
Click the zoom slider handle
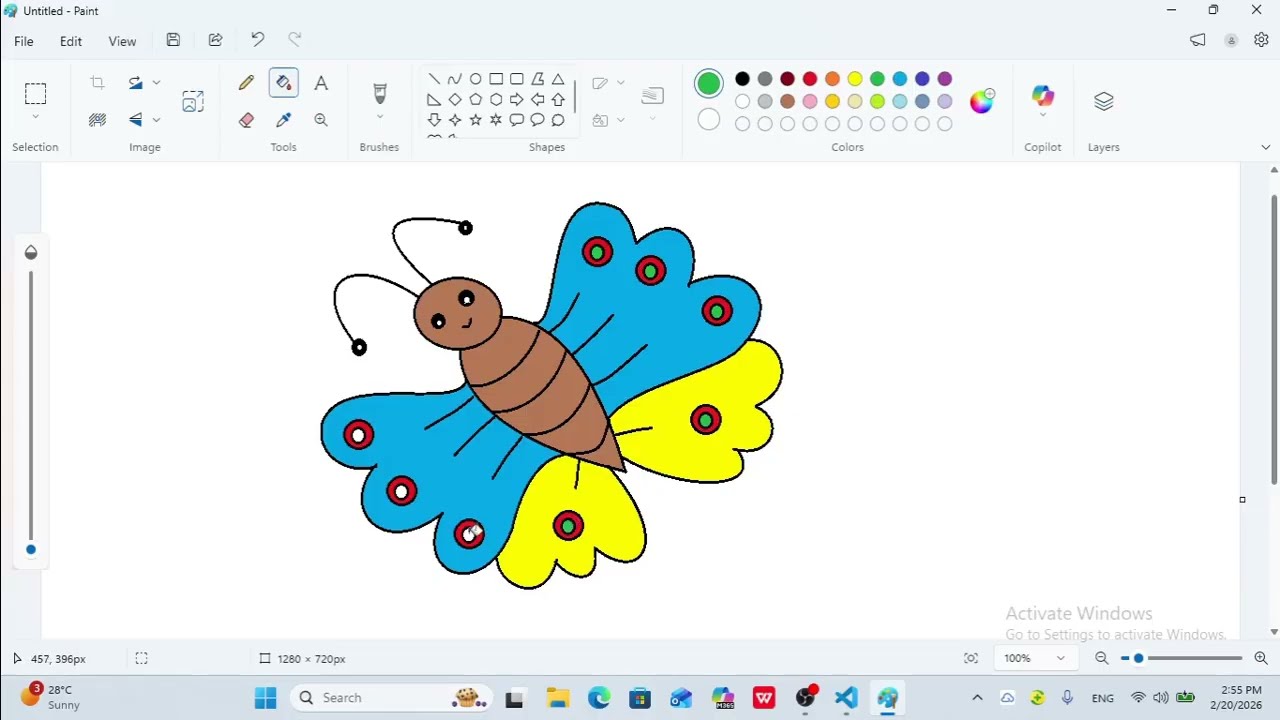tap(1138, 658)
